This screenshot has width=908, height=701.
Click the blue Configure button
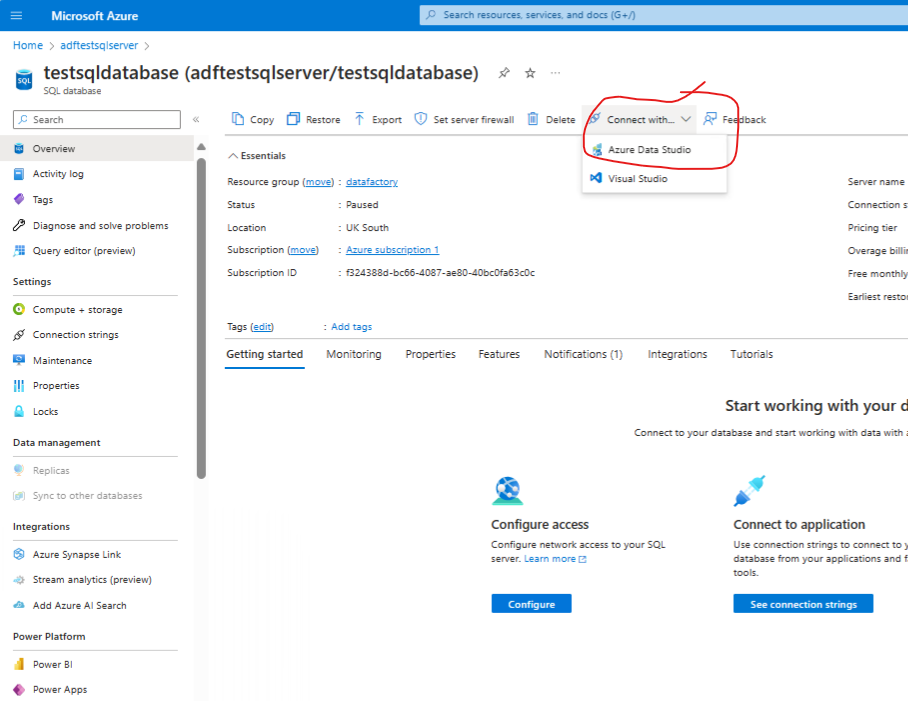[x=531, y=604]
